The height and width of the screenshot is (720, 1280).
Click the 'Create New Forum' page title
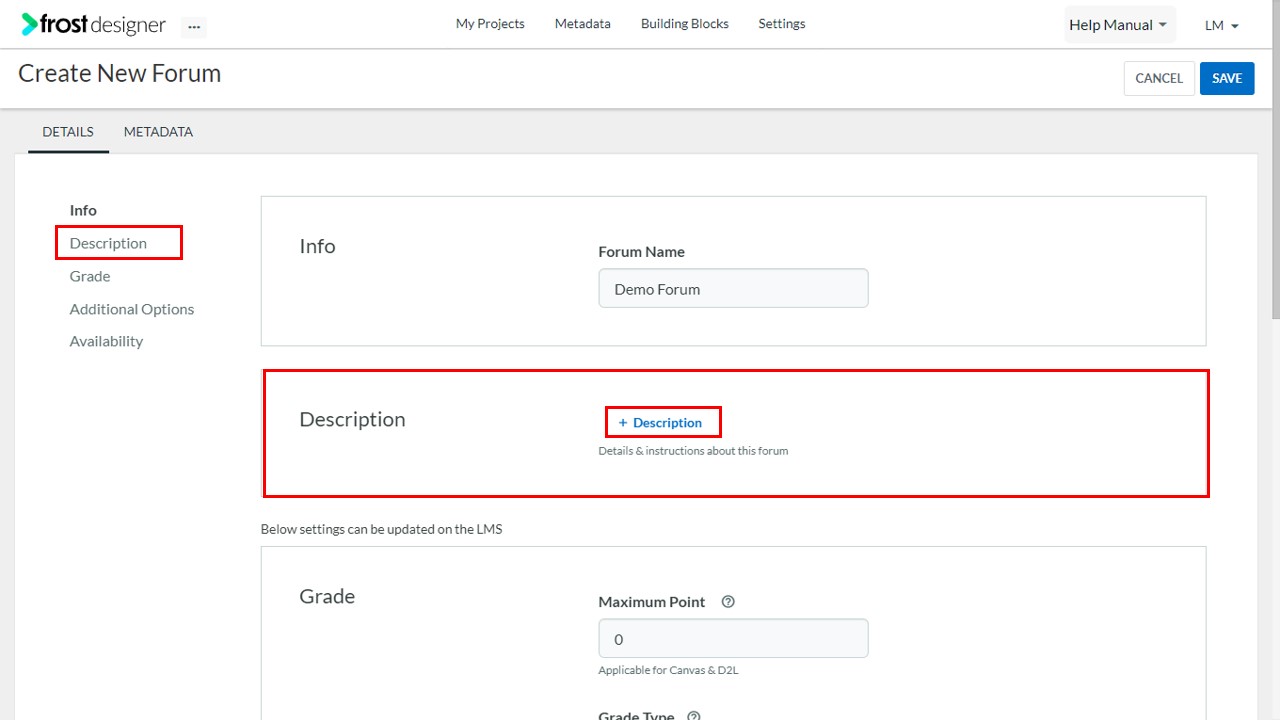pos(120,74)
